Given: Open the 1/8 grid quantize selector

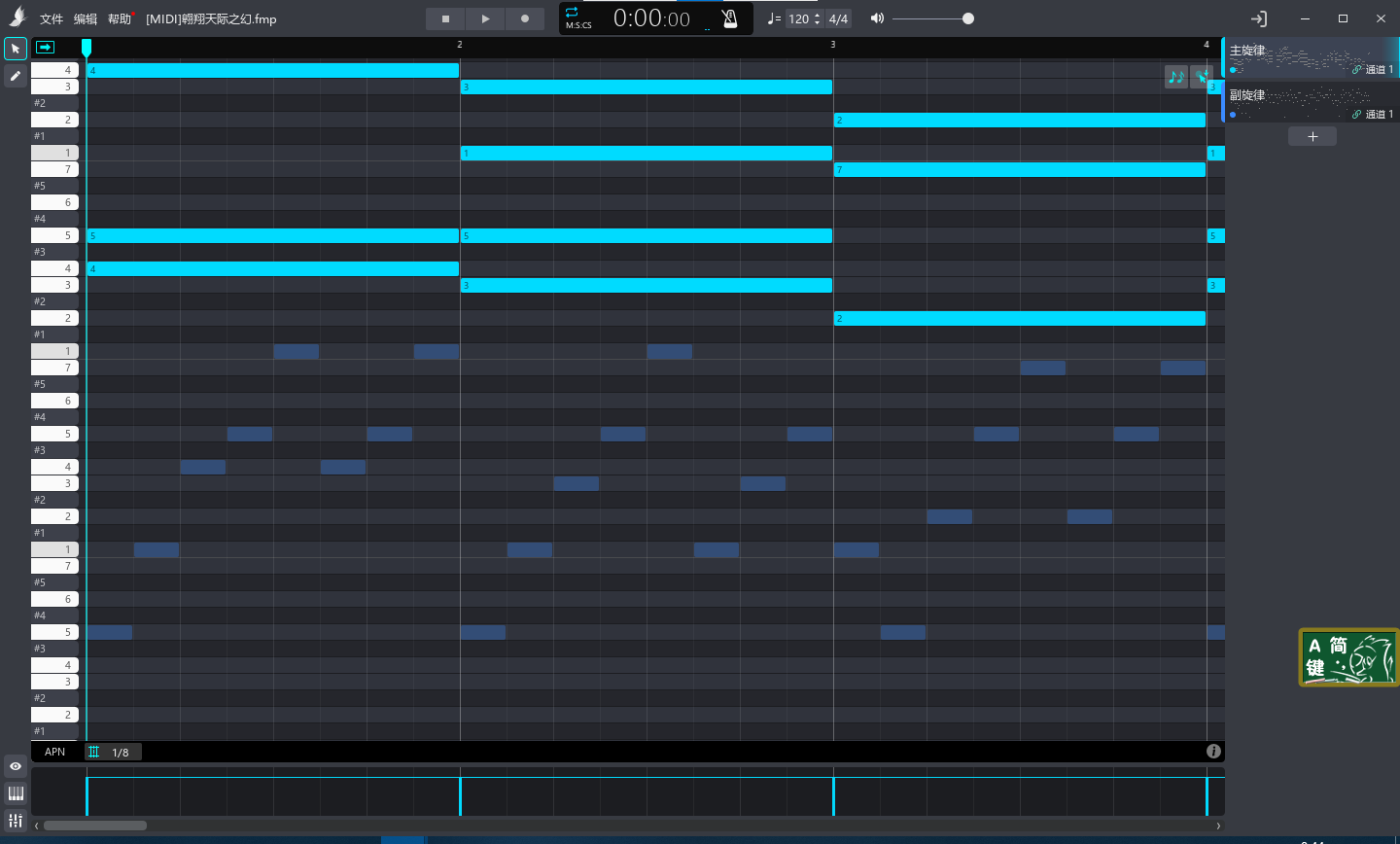Looking at the screenshot, I should (x=113, y=752).
